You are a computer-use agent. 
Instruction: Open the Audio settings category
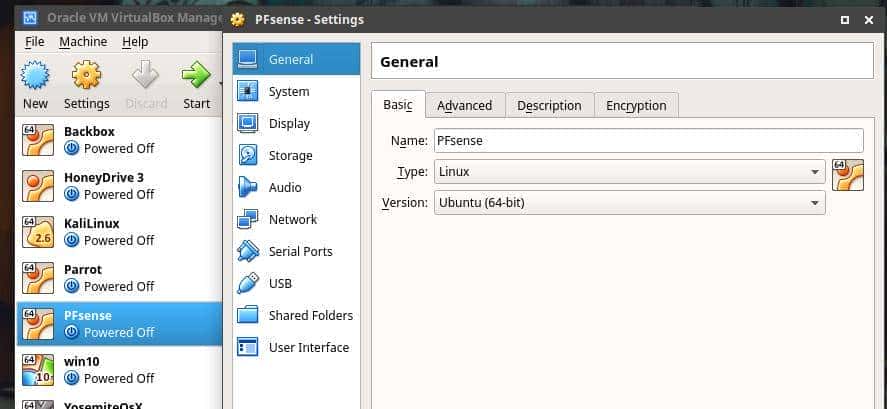pyautogui.click(x=285, y=188)
